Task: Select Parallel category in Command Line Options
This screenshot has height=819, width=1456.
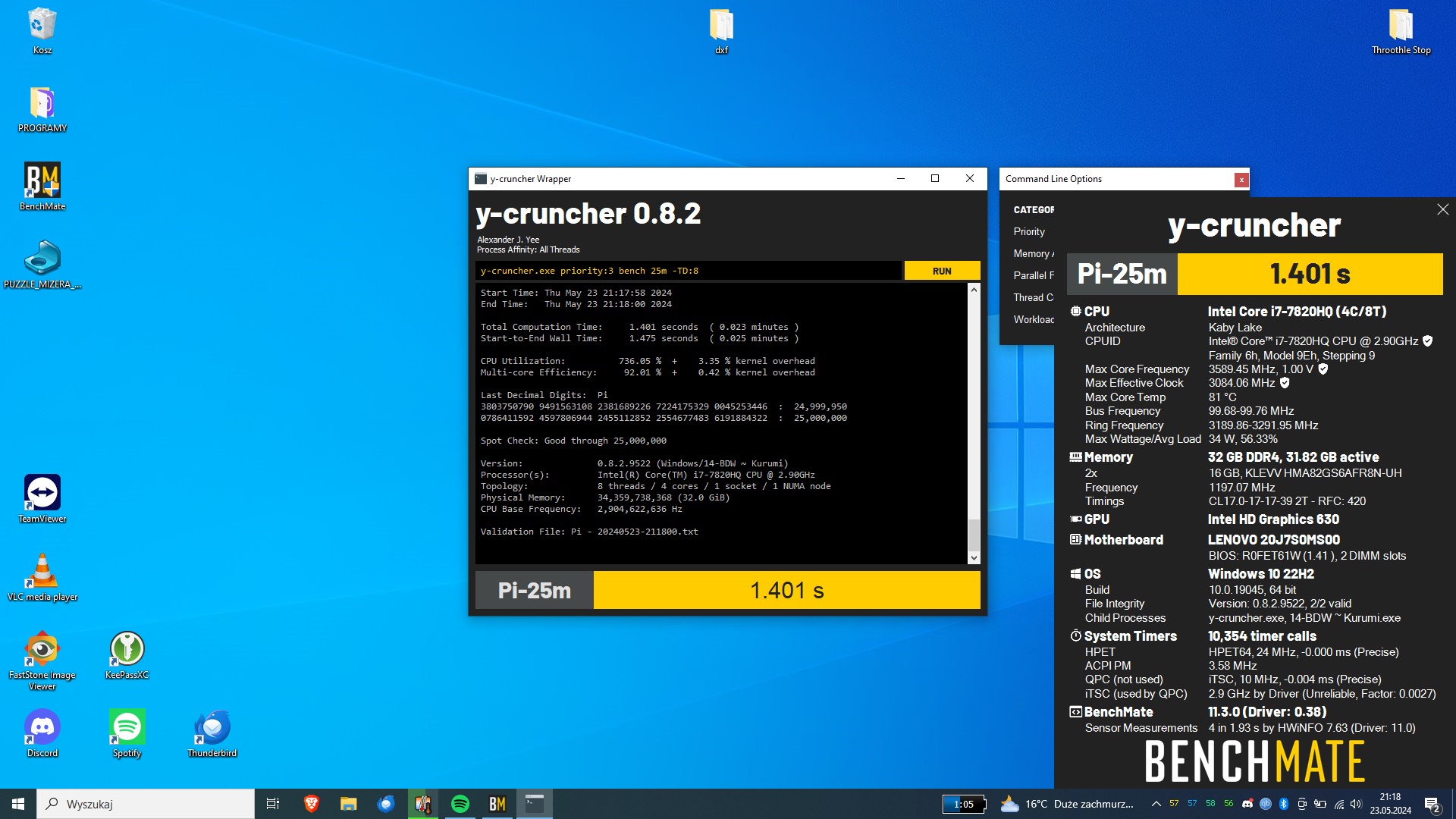Action: tap(1033, 275)
